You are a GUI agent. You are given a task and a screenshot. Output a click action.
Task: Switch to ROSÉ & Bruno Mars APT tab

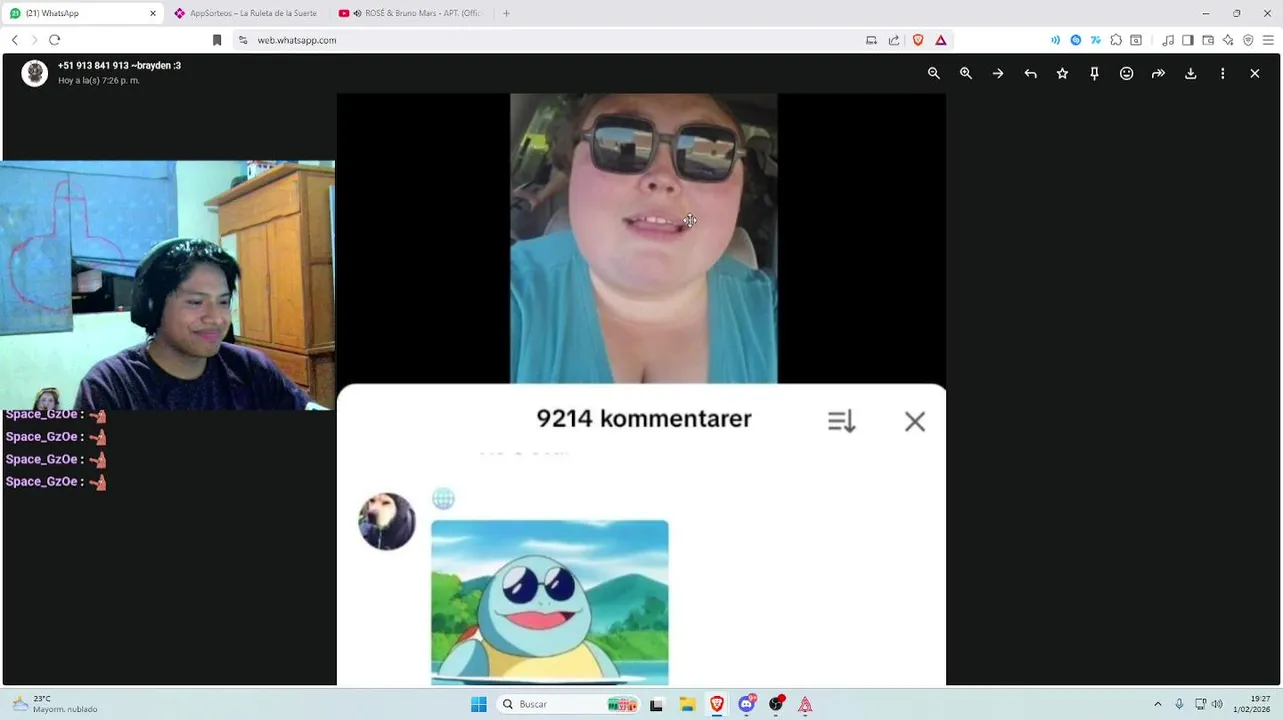(x=410, y=13)
